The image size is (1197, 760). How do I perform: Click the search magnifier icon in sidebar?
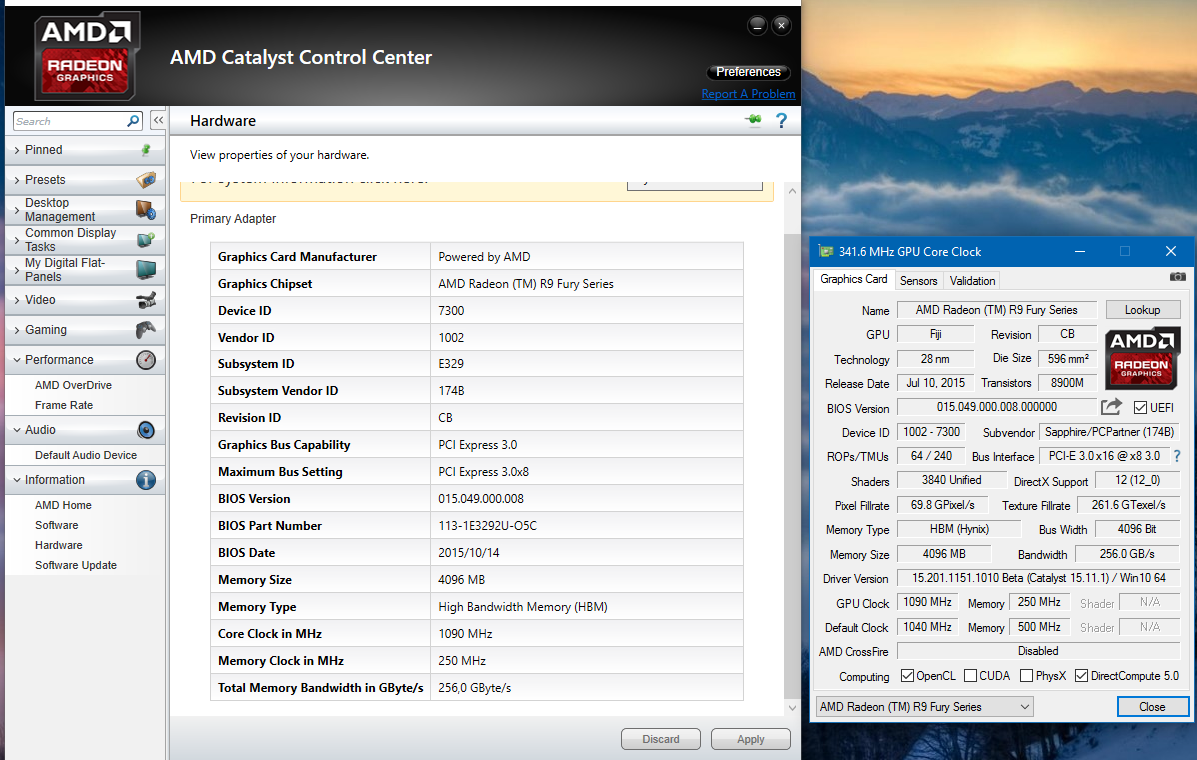(133, 121)
